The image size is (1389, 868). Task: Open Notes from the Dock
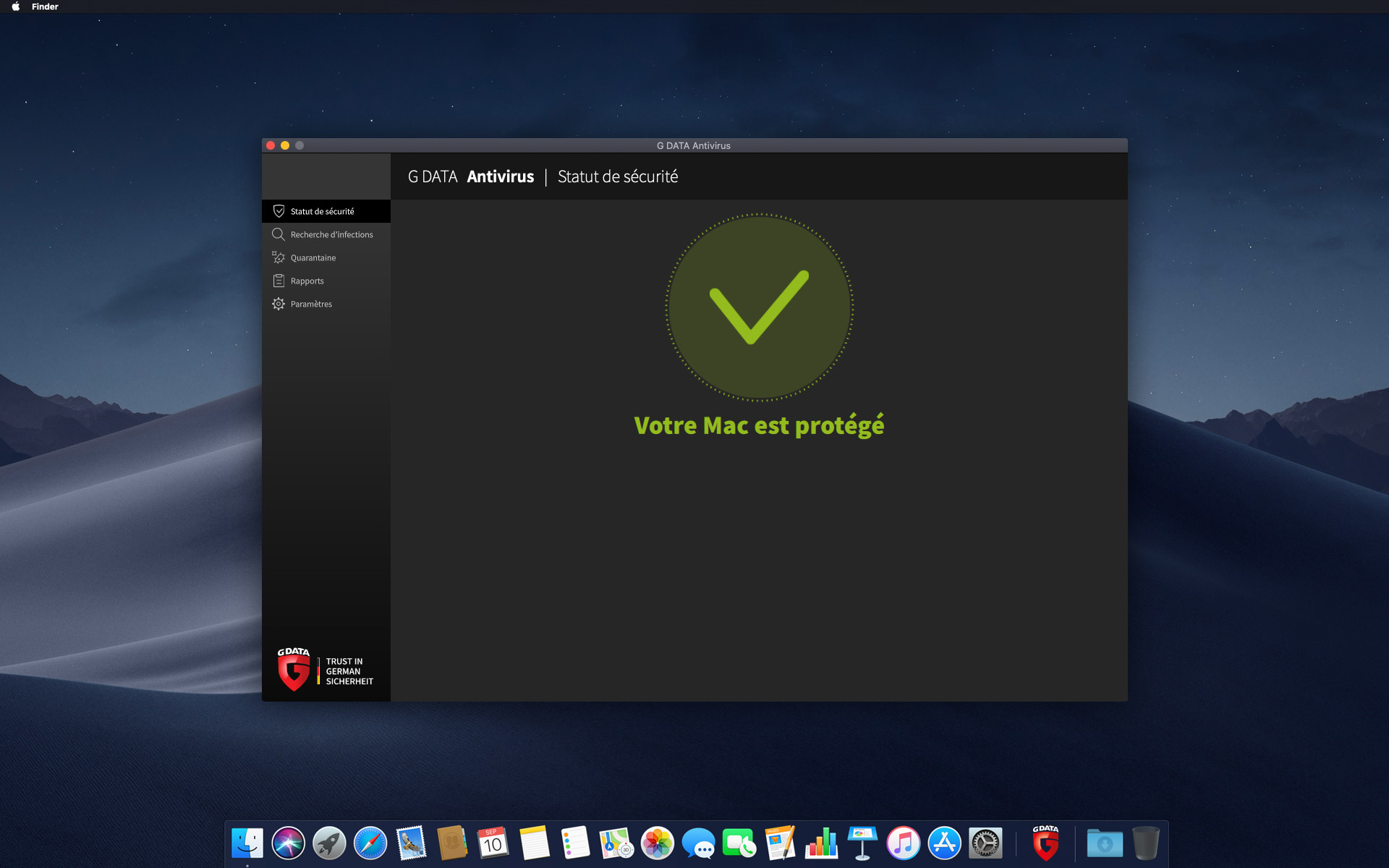(x=535, y=843)
